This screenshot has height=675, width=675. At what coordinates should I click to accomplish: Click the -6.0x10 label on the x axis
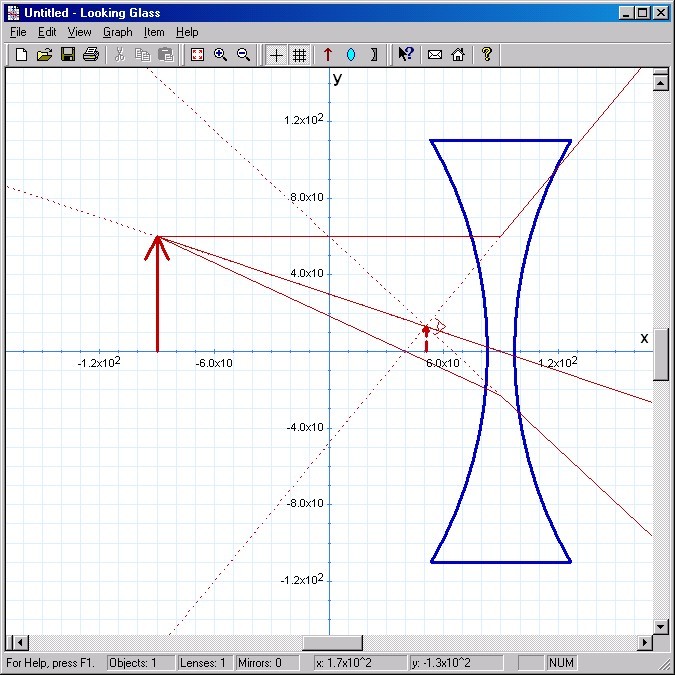[214, 363]
